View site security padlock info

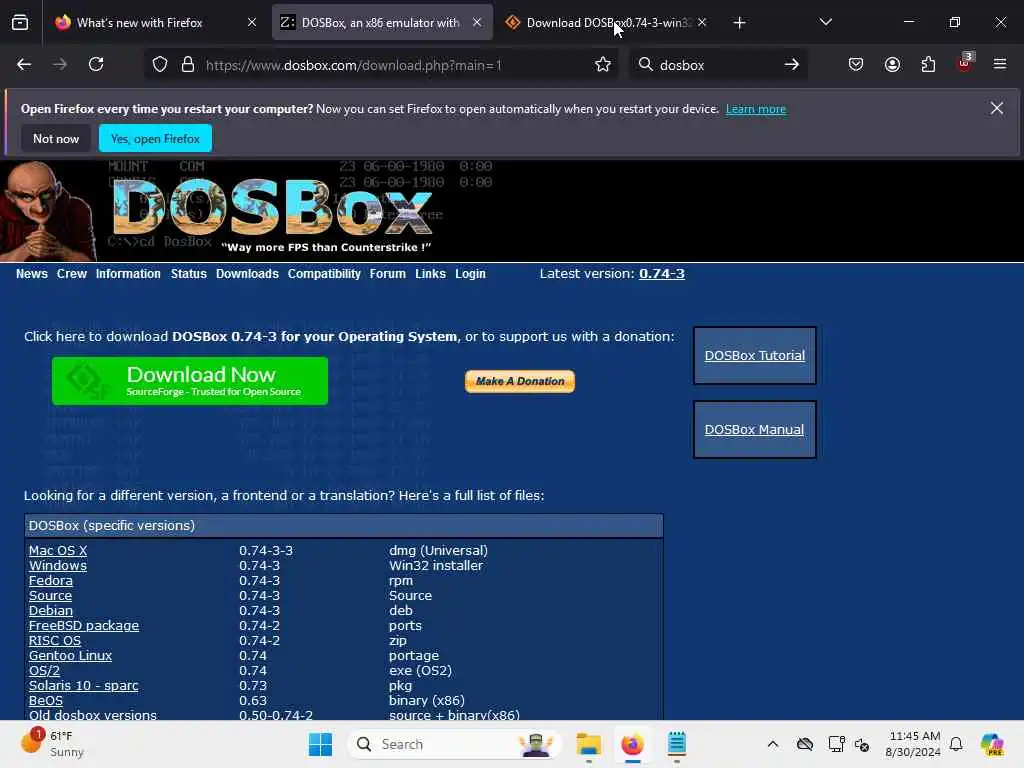(188, 65)
